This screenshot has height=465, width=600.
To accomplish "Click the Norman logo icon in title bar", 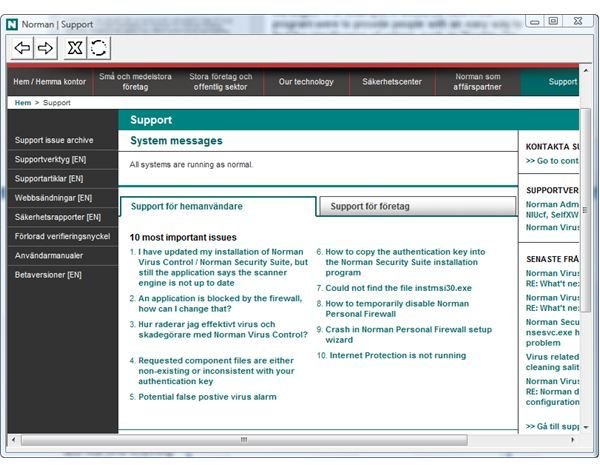I will tap(12, 24).
